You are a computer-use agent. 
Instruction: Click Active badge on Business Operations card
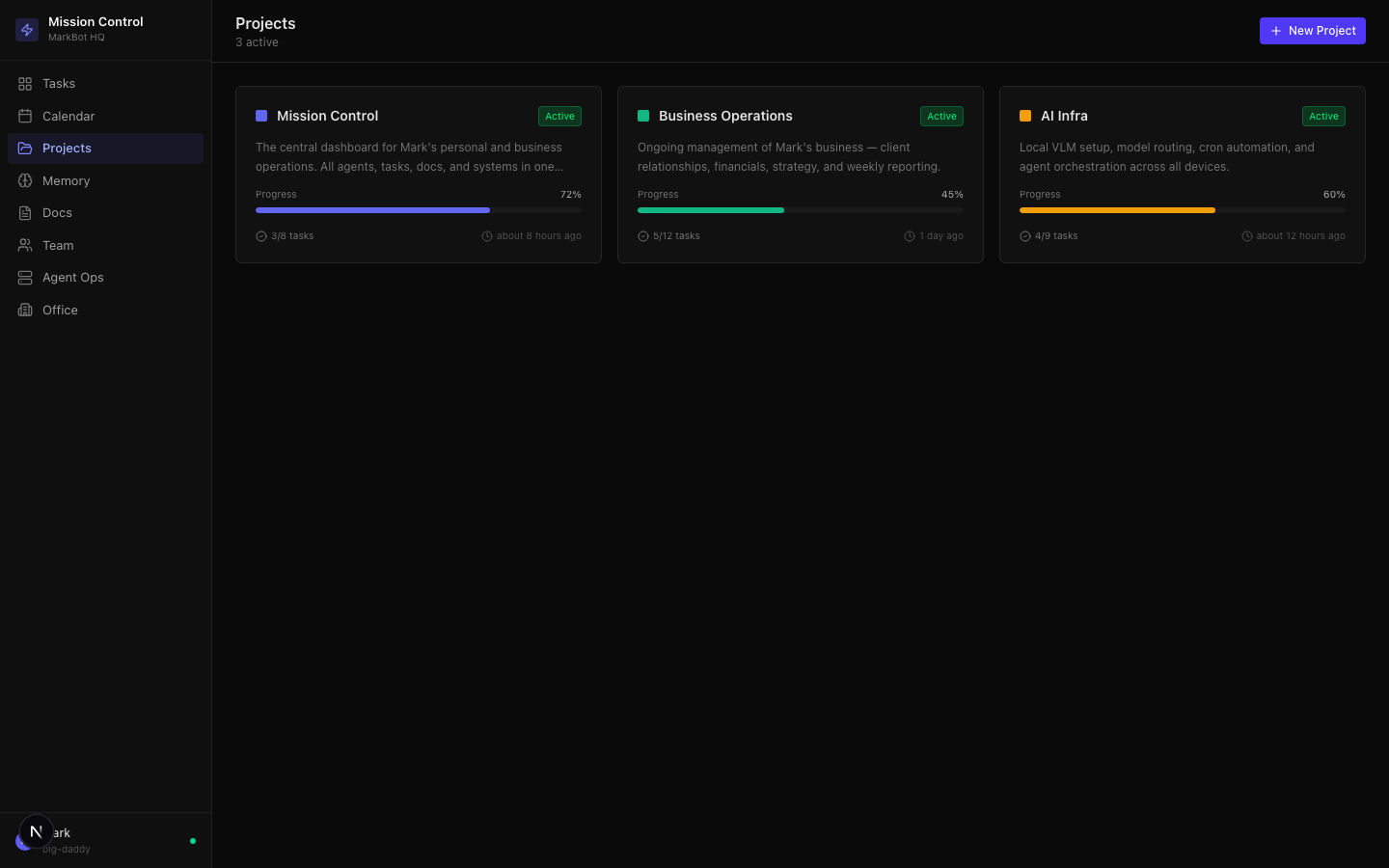point(941,116)
